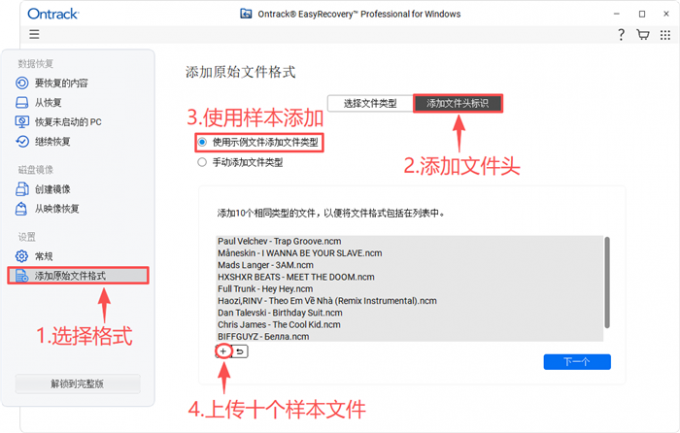Open the shopping cart to buy
680x433 pixels.
(643, 35)
